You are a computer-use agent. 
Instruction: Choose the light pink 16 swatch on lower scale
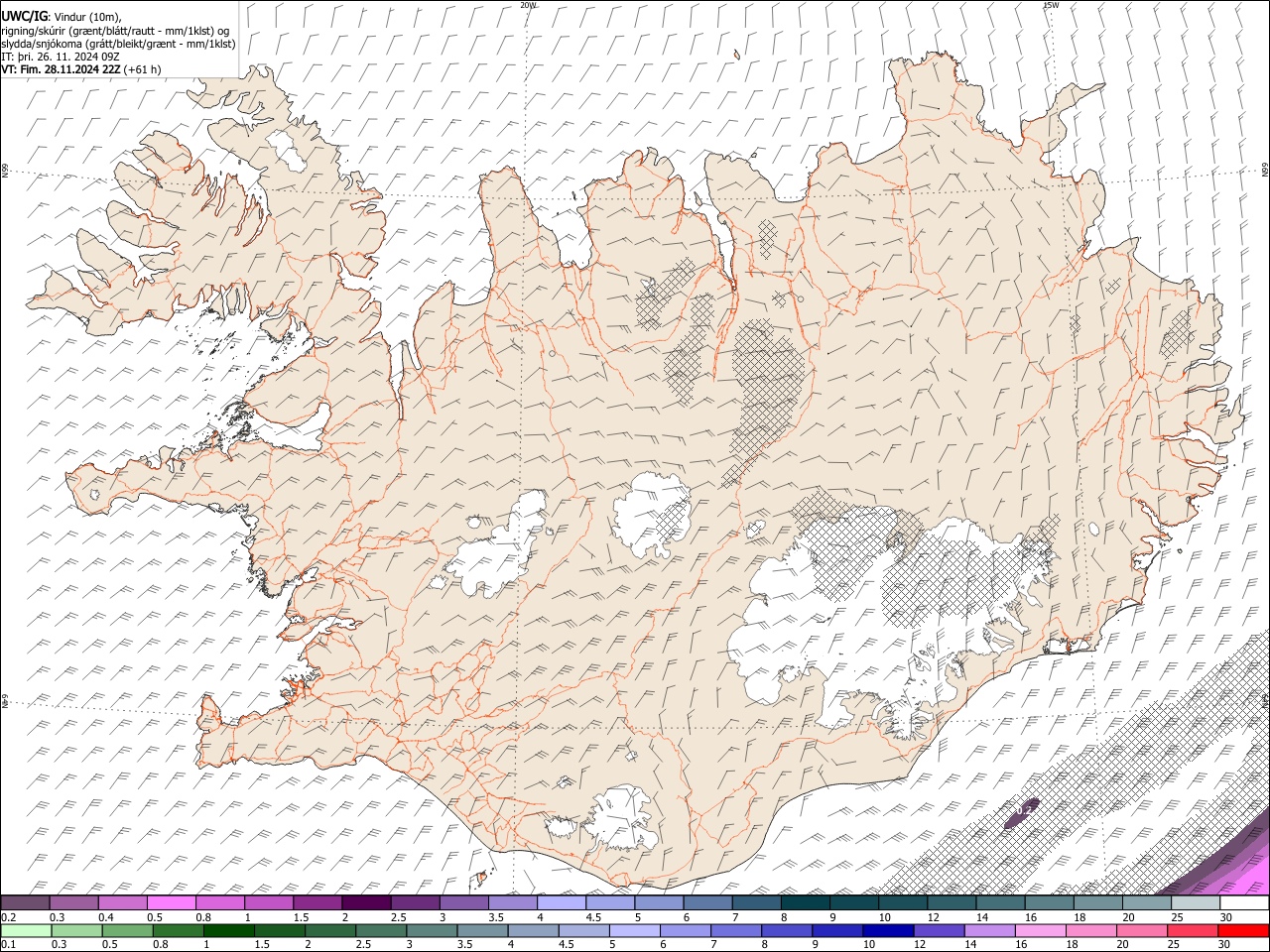click(x=1041, y=930)
